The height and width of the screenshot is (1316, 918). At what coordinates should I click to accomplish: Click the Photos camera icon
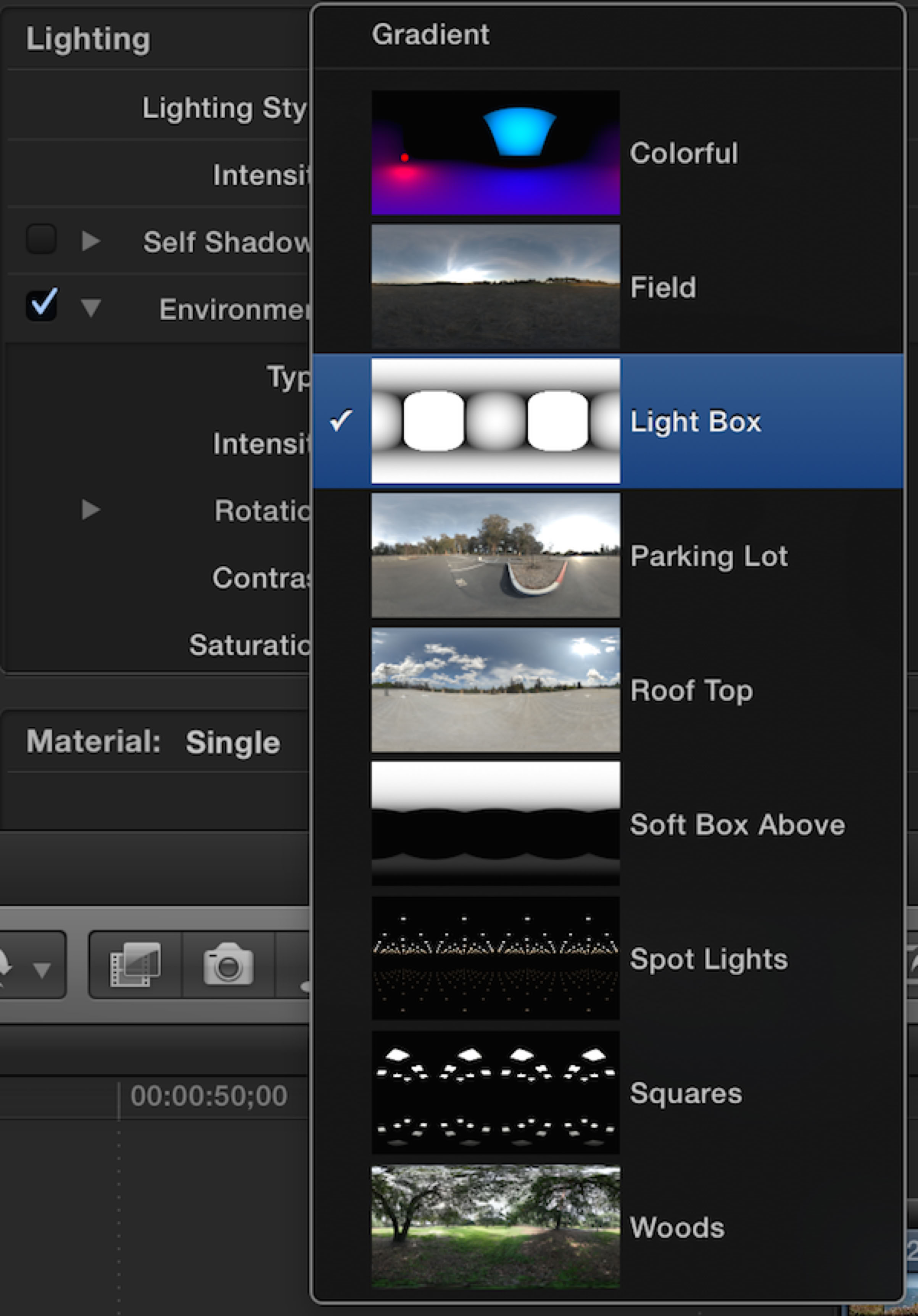coord(228,964)
